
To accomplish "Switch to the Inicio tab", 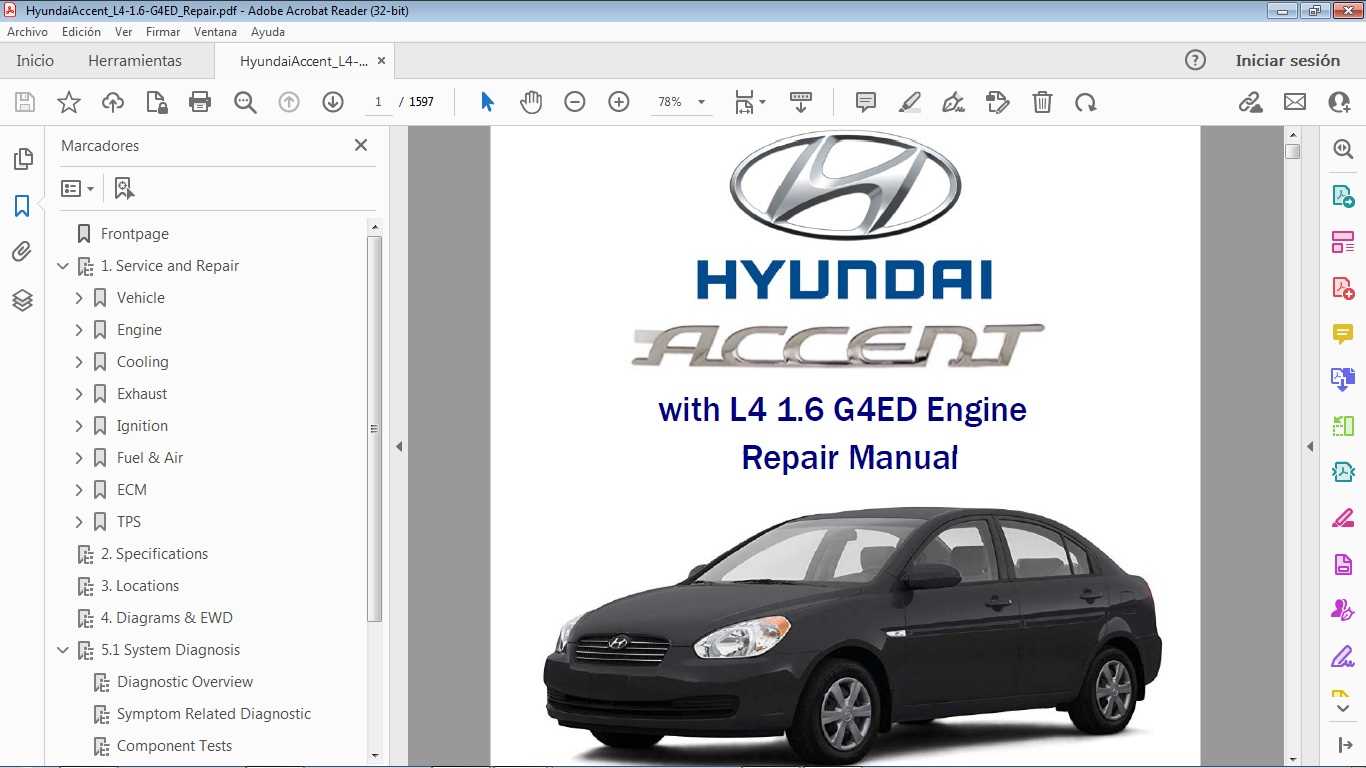I will pyautogui.click(x=35, y=60).
